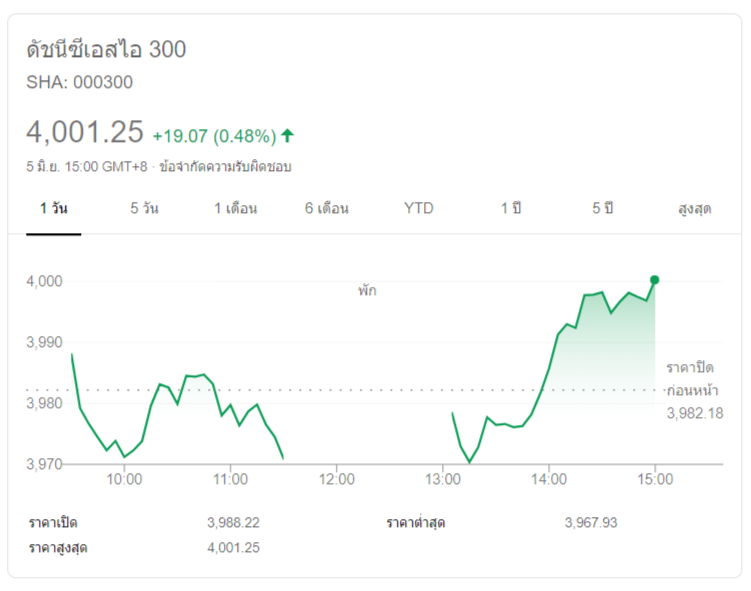Select the 1 วัน tab

click(x=54, y=209)
